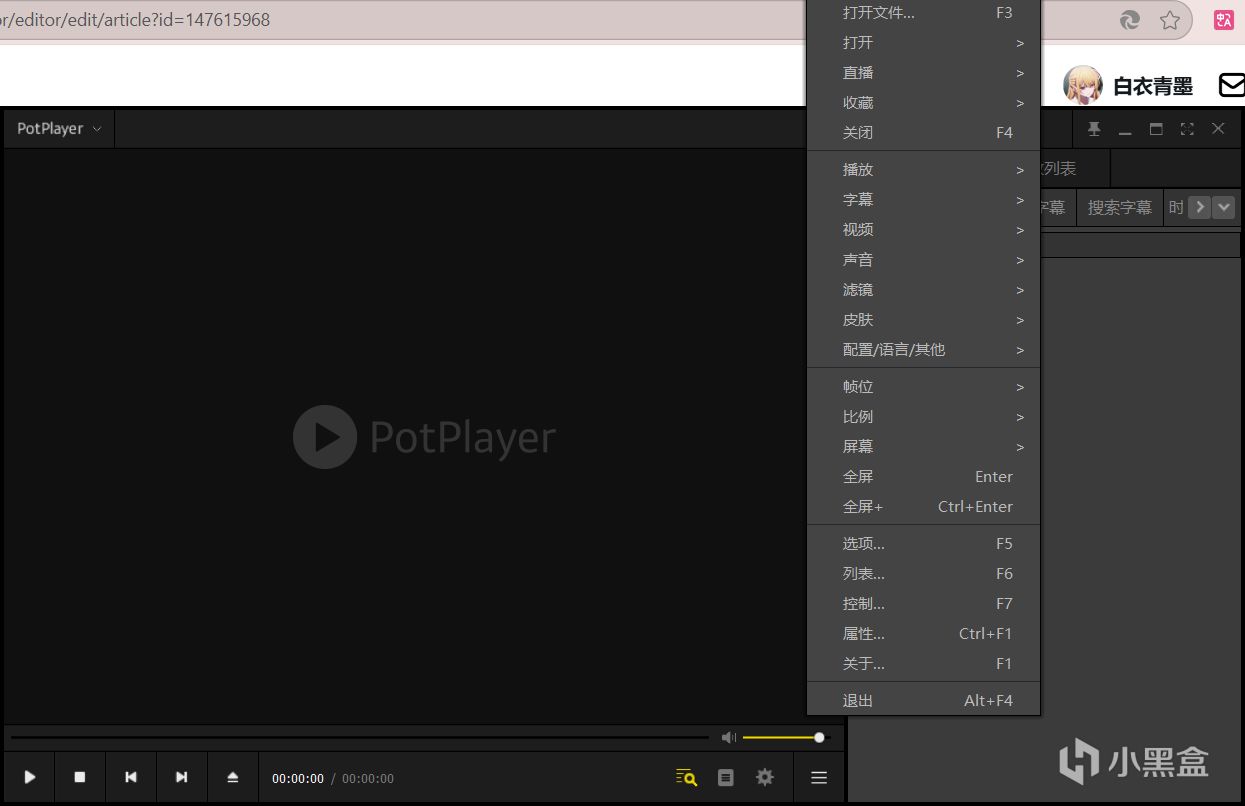Open the 比例 submenu

pyautogui.click(x=924, y=417)
